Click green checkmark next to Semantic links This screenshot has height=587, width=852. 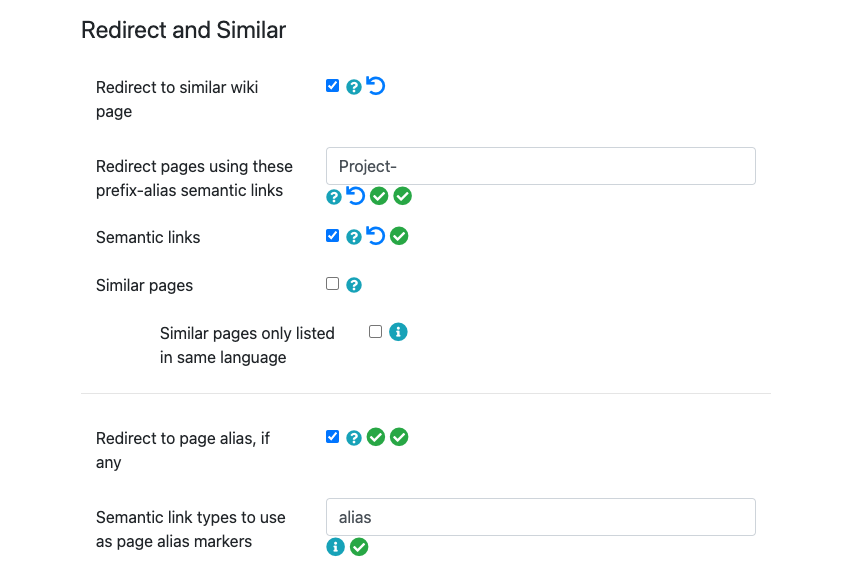399,236
